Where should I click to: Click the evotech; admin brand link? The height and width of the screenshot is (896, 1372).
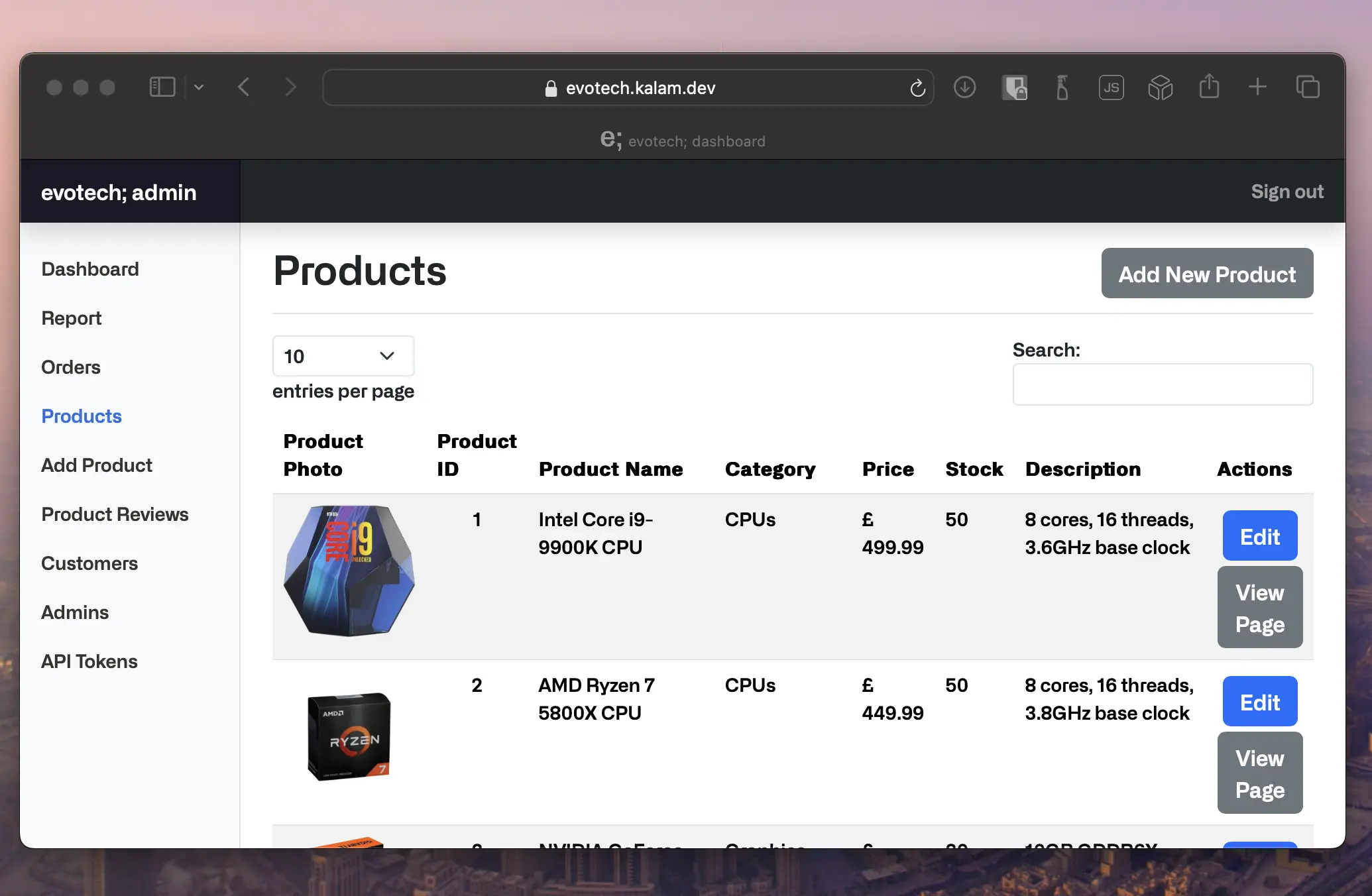119,192
